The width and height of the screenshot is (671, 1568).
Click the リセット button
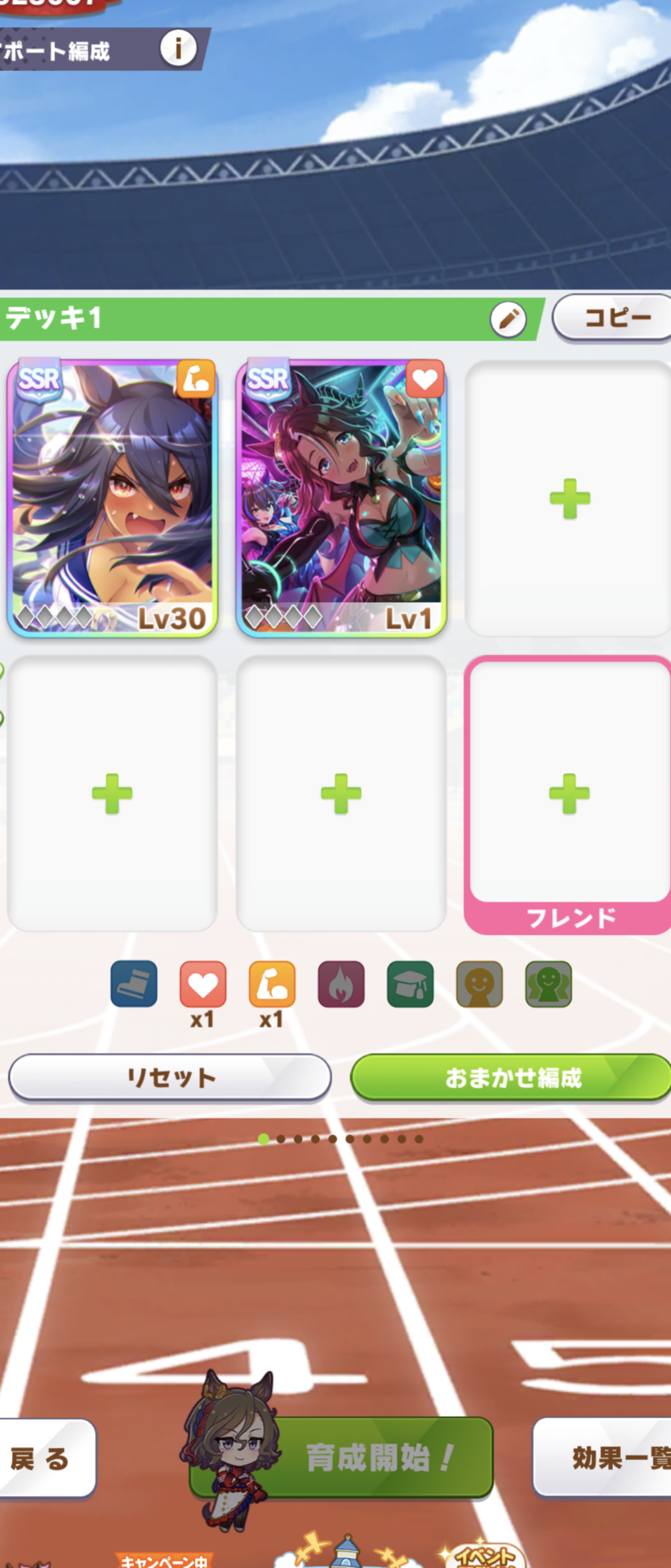coord(170,1078)
